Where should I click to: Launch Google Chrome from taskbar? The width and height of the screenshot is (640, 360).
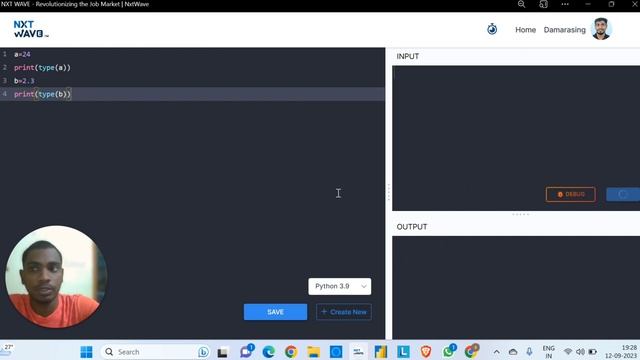coord(291,351)
